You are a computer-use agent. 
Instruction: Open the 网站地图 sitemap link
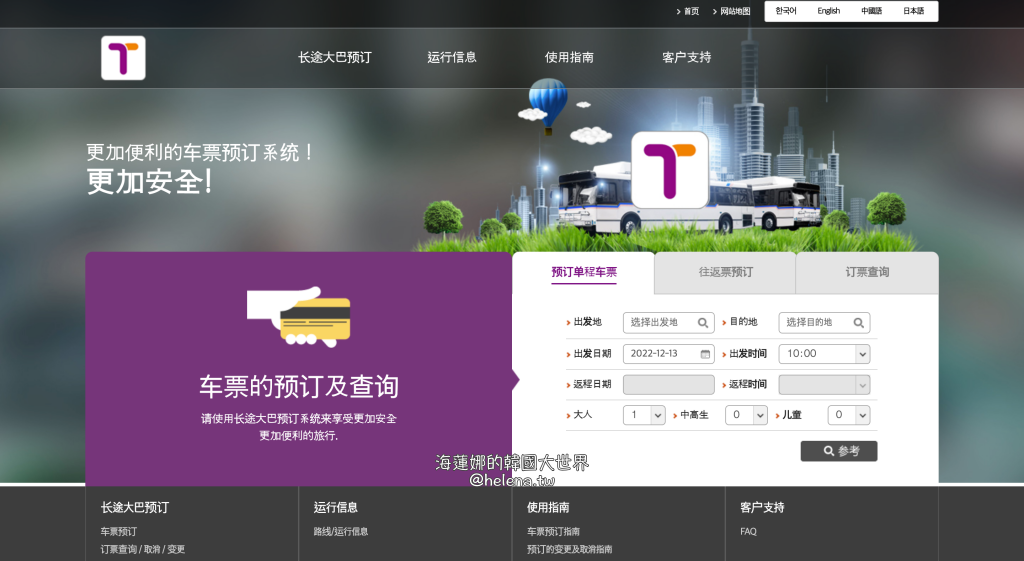(735, 12)
